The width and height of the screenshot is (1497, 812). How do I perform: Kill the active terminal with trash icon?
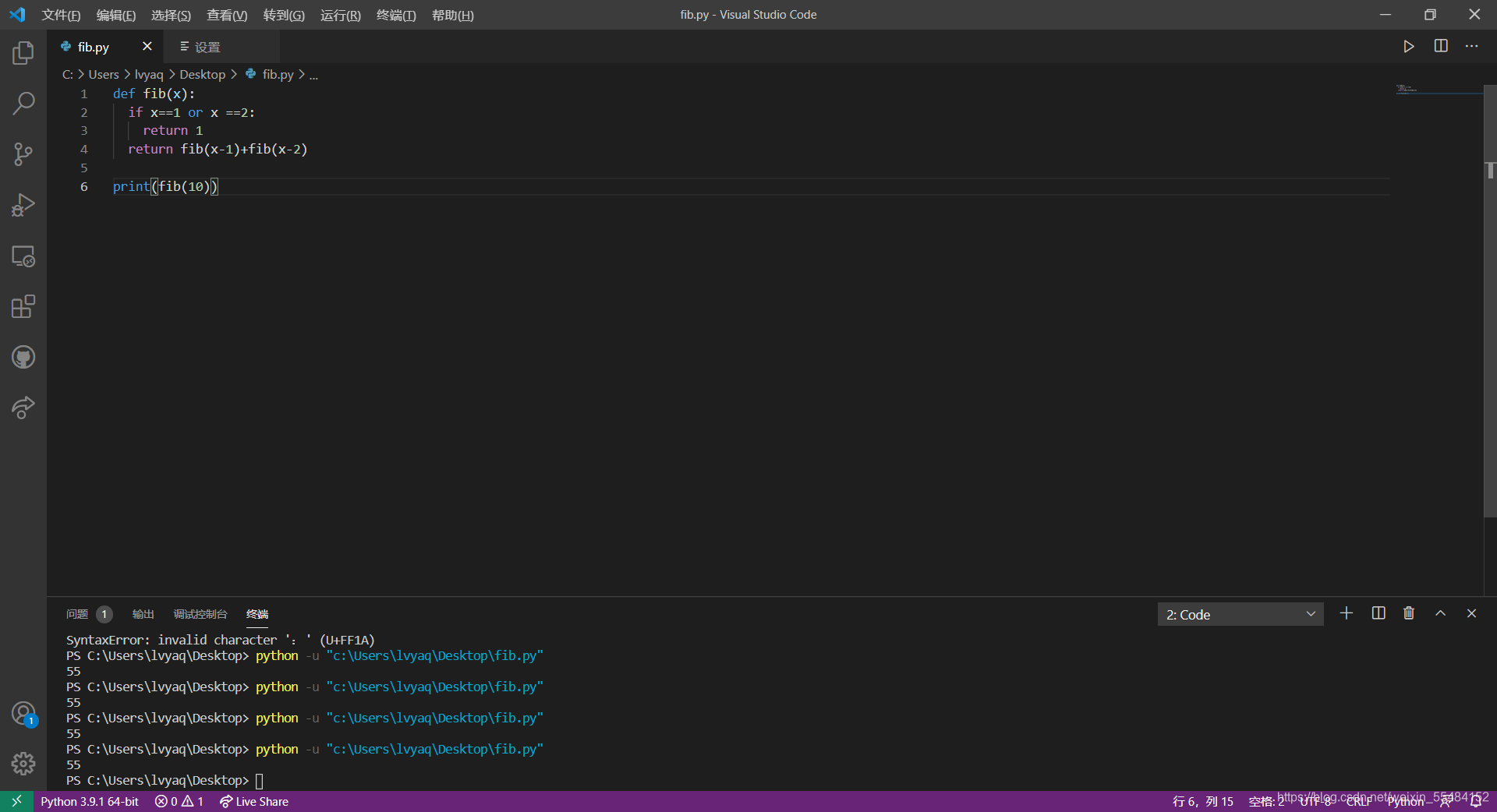coord(1409,613)
